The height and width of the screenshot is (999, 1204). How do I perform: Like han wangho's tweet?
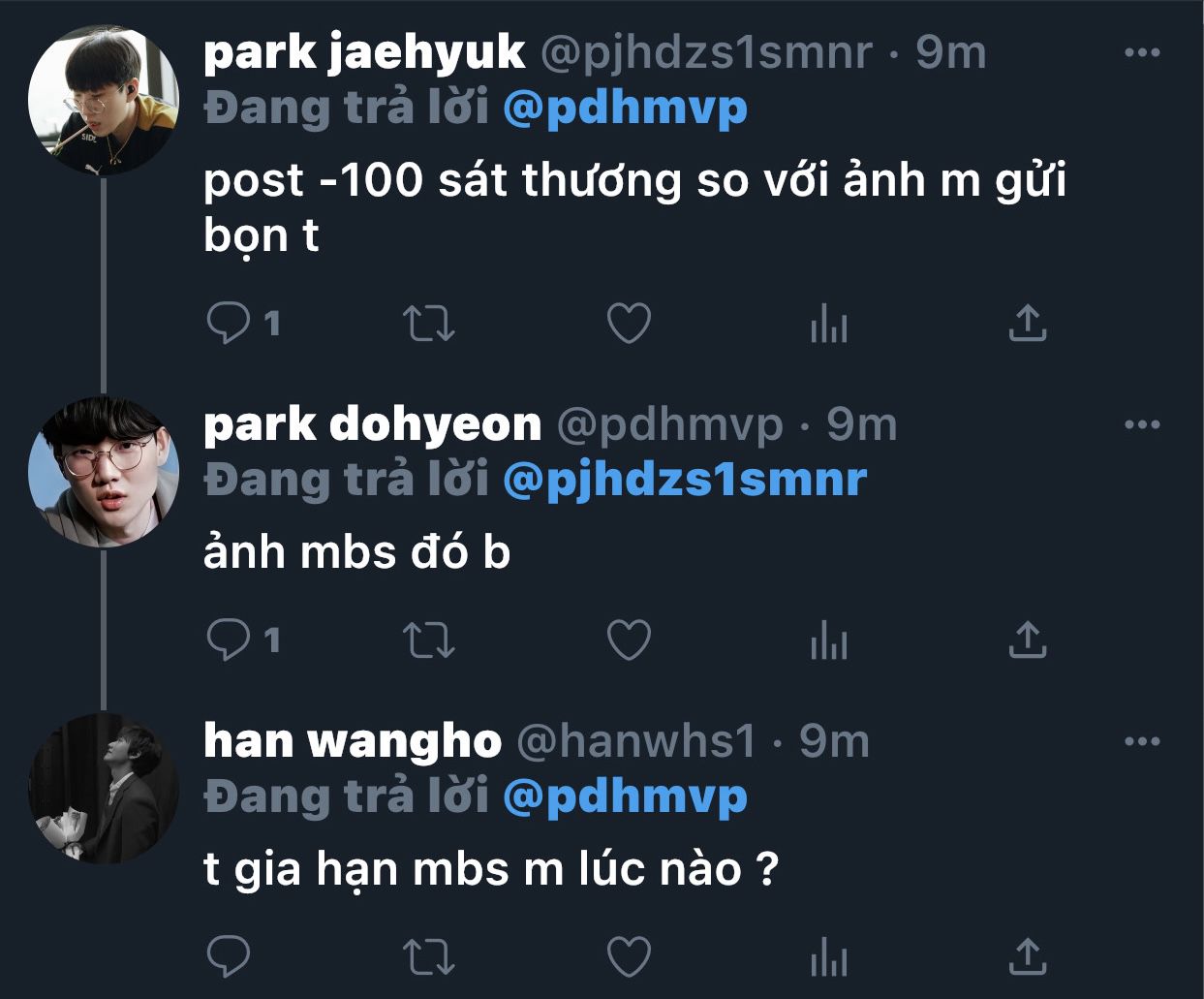629,956
